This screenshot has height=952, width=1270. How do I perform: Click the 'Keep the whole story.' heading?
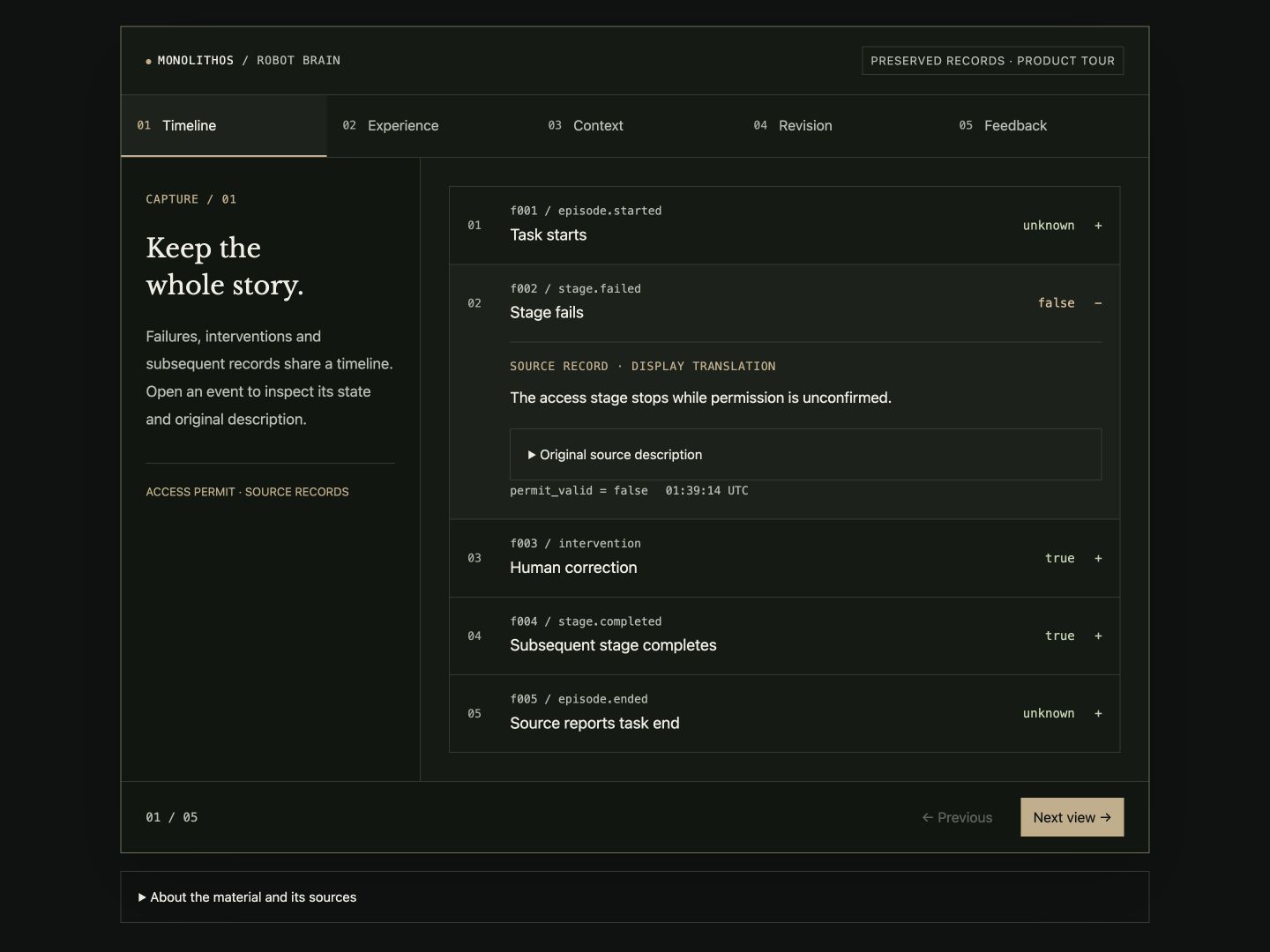pyautogui.click(x=225, y=266)
